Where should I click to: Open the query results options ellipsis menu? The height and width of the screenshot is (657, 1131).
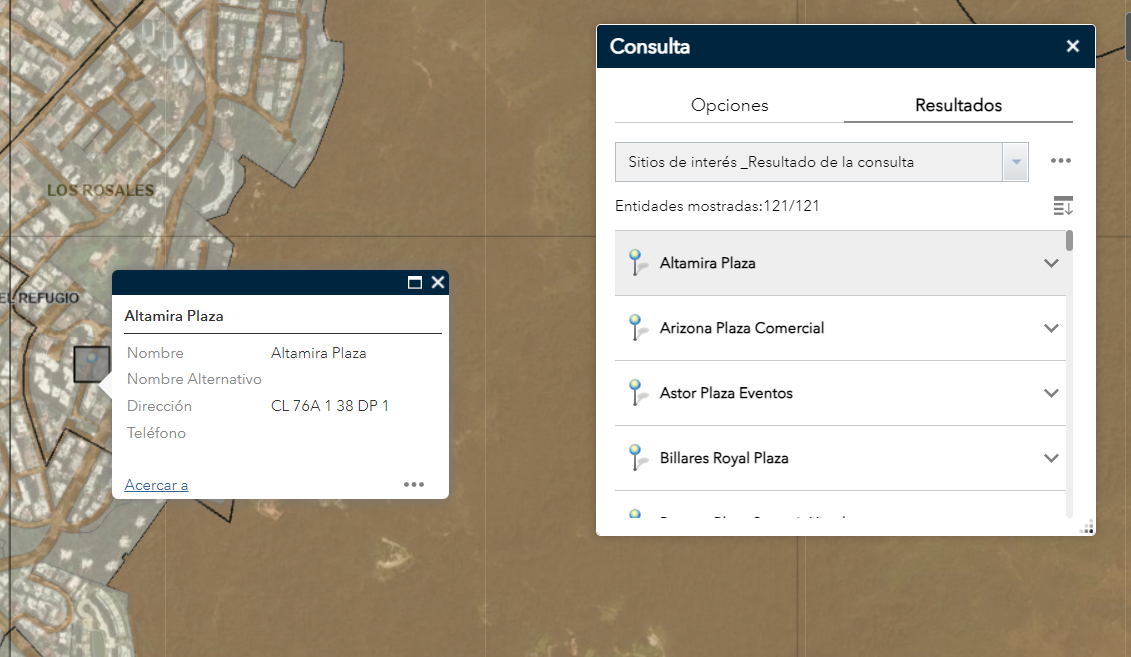coord(1061,161)
